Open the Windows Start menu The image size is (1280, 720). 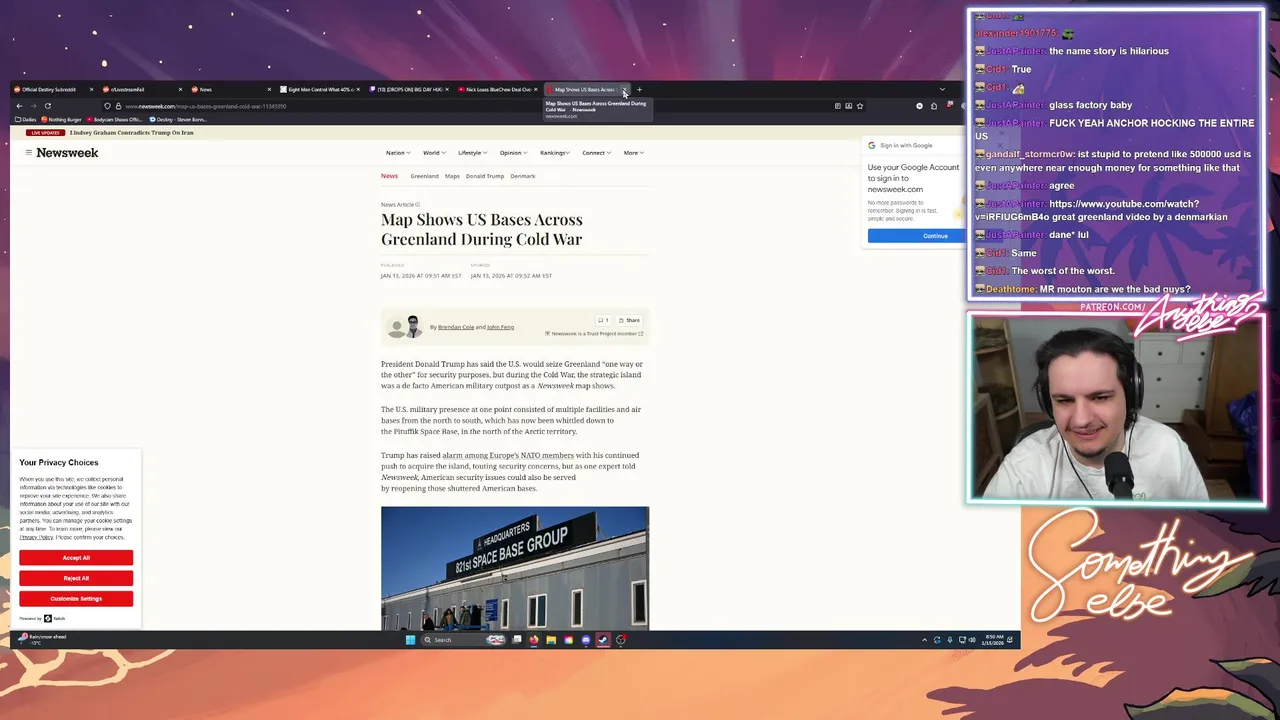[x=410, y=640]
